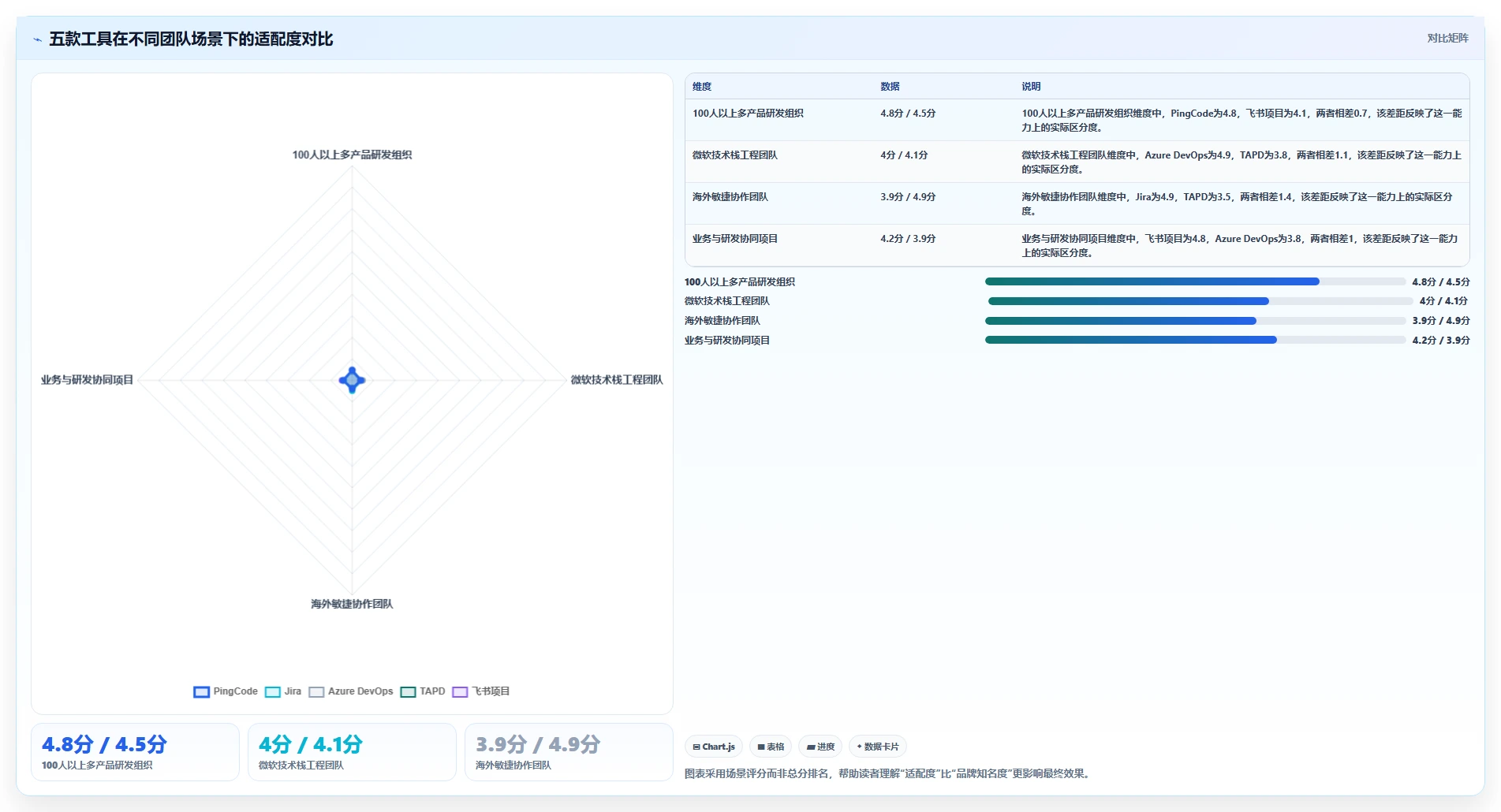The height and width of the screenshot is (812, 1501).
Task: Toggle the 飞书项目 legend swatch
Action: (460, 692)
